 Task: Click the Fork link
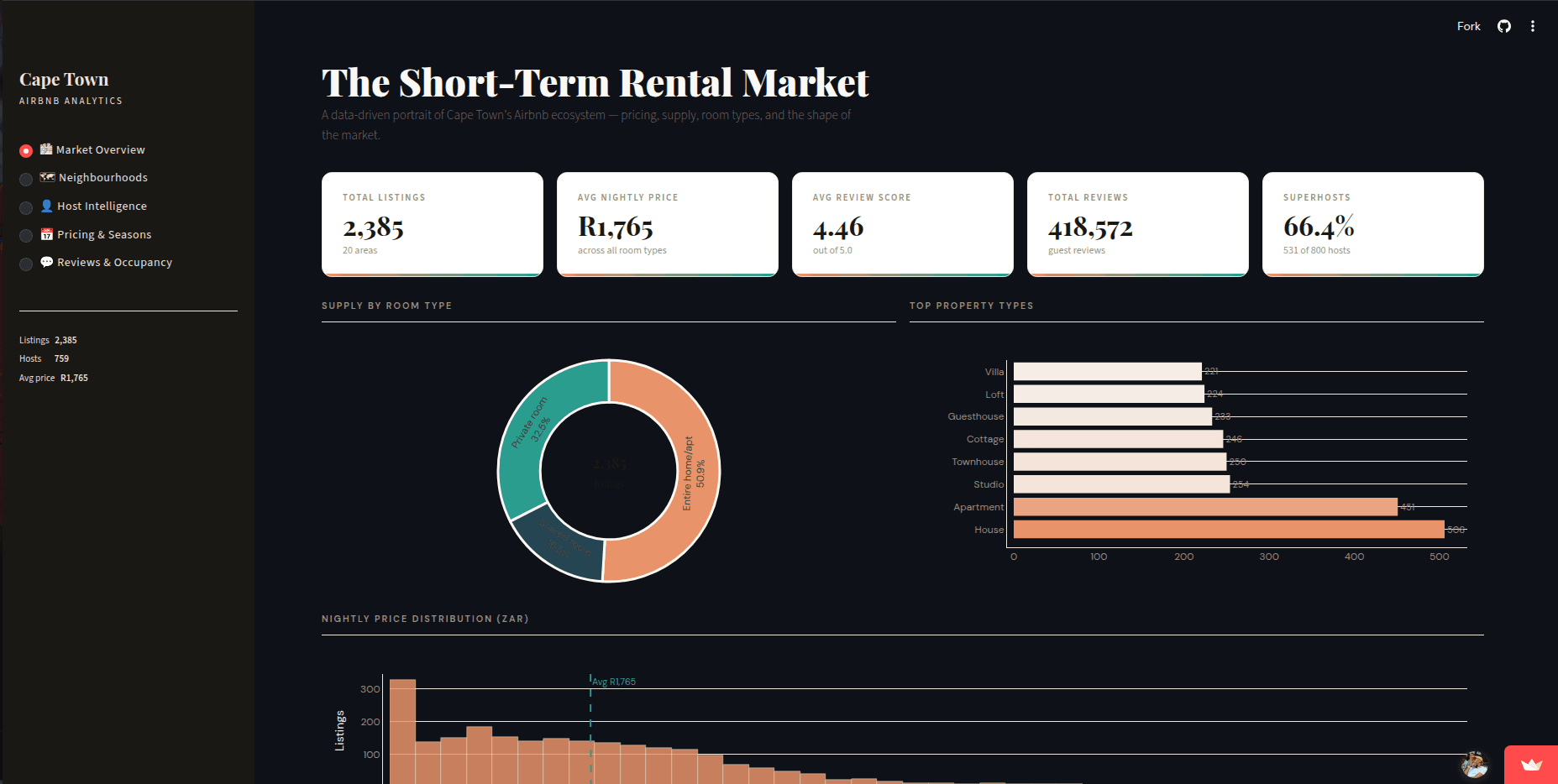[x=1468, y=26]
